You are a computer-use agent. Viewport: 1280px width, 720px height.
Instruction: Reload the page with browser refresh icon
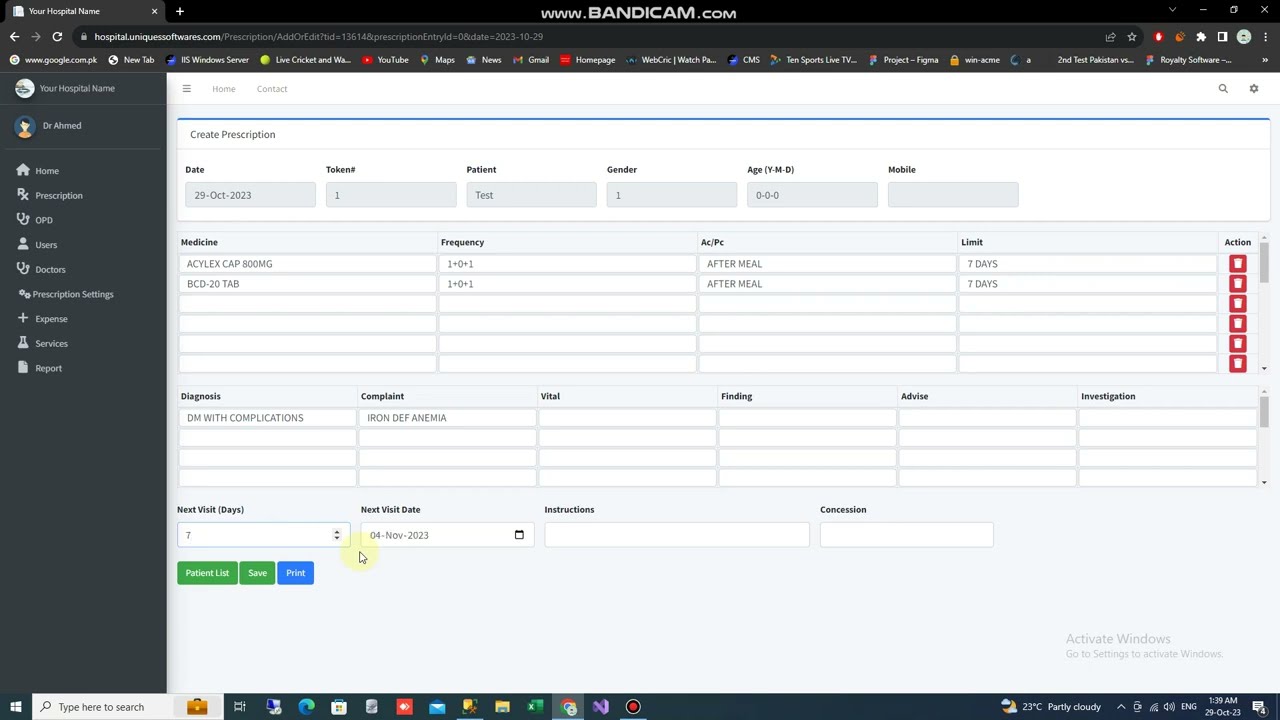(57, 37)
